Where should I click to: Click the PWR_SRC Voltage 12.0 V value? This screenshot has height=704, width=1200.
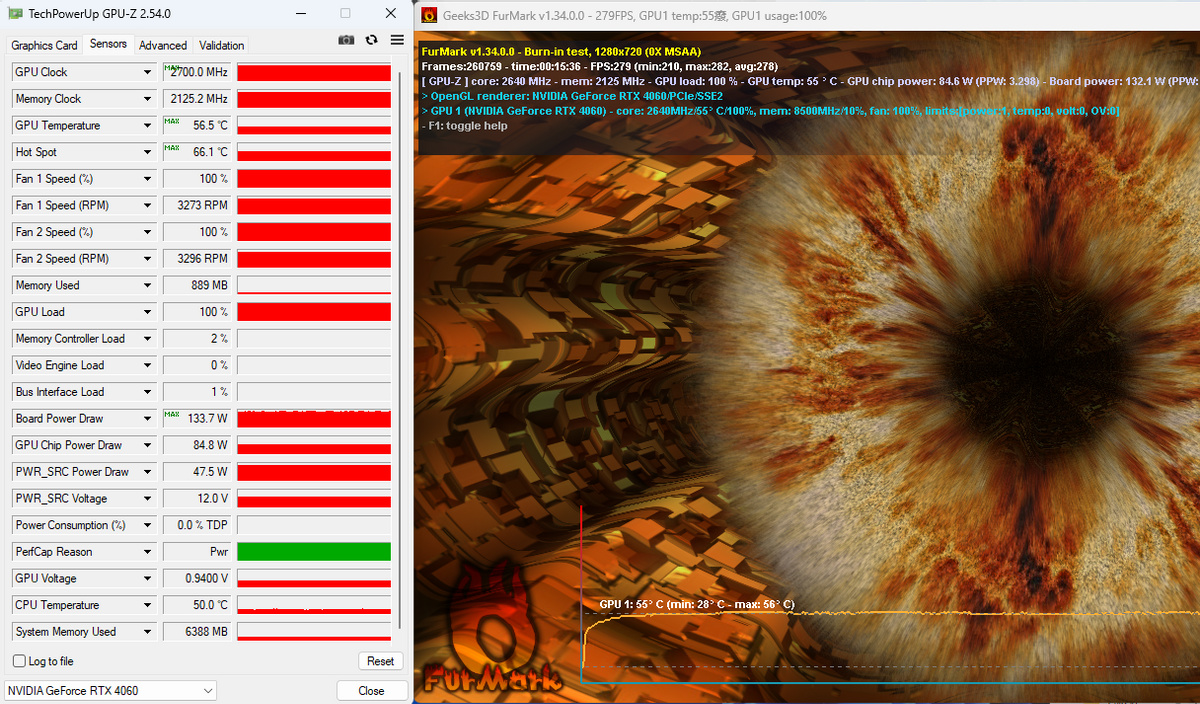[197, 499]
